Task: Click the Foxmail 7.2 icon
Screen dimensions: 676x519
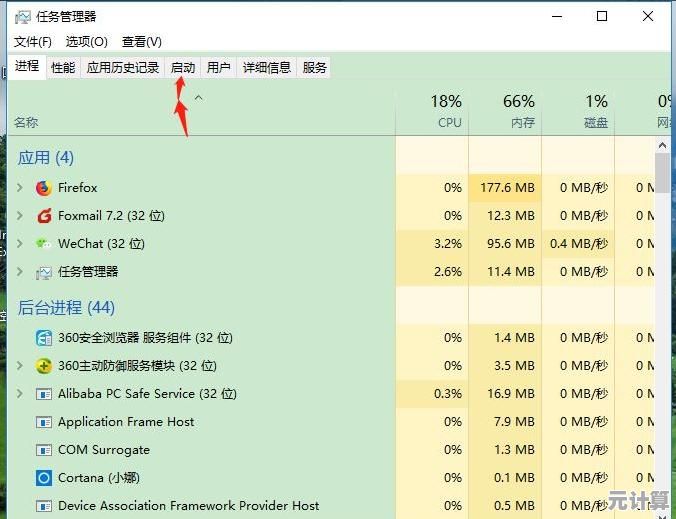Action: (43, 215)
